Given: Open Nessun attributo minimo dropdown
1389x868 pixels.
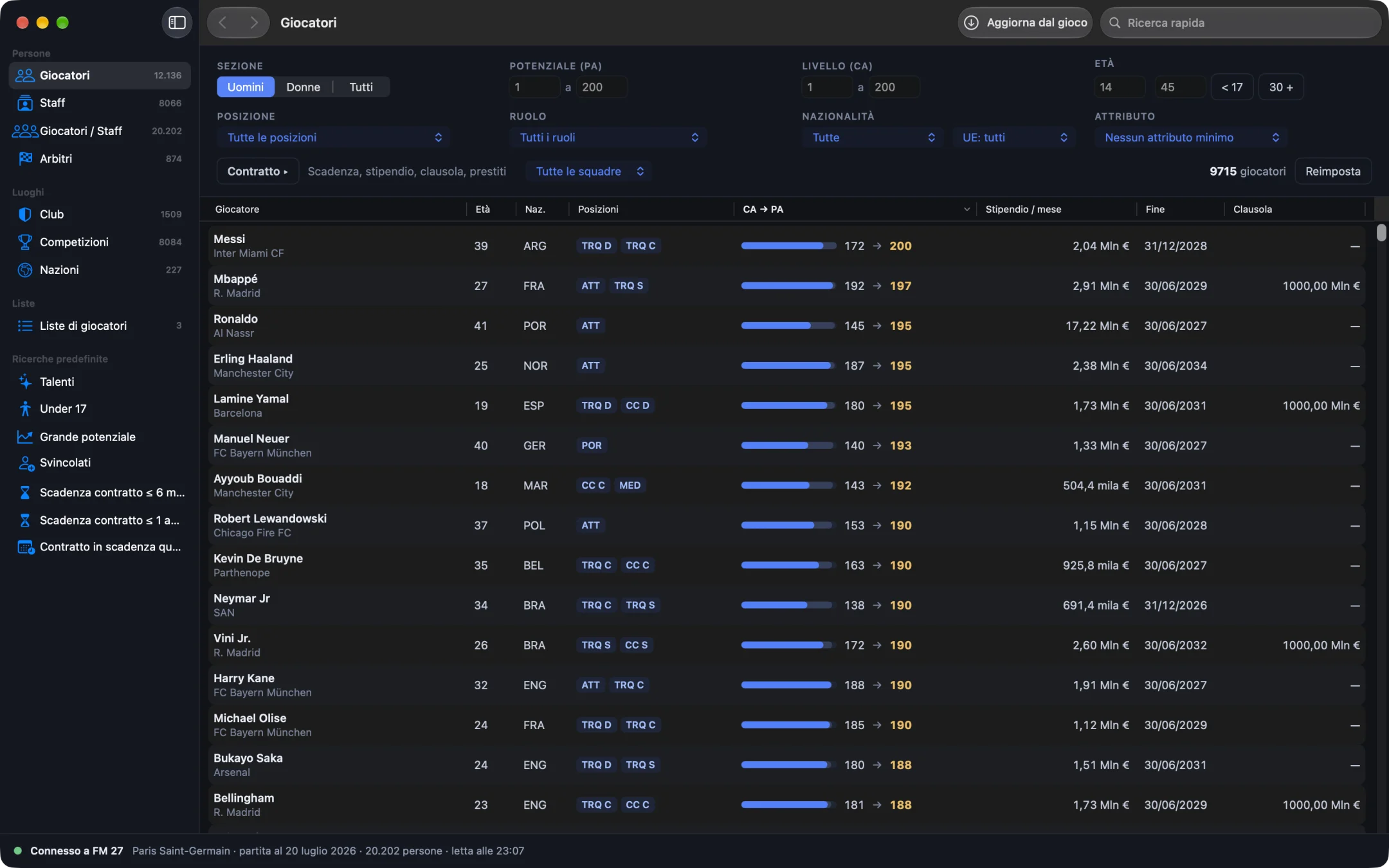Looking at the screenshot, I should (1191, 138).
